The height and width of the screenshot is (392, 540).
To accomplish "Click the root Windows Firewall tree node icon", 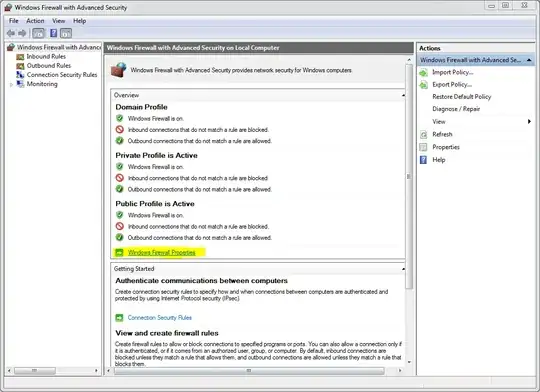I will 11,47.
